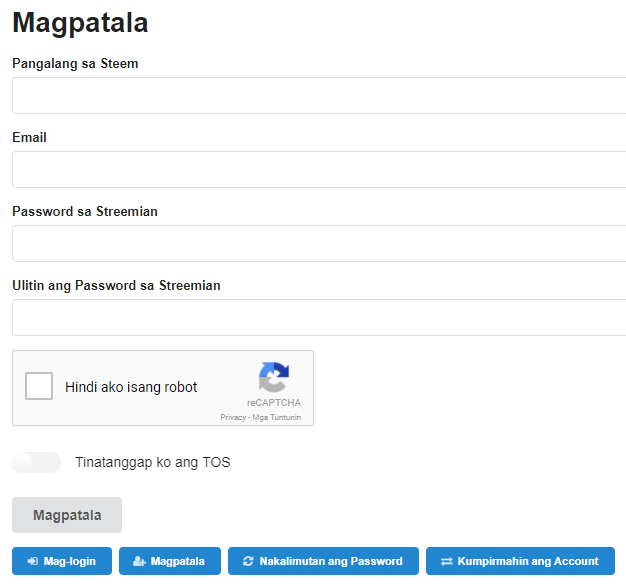626x585 pixels.
Task: Toggle the Tinatanggap ko ang TOS switch
Action: pyautogui.click(x=36, y=462)
